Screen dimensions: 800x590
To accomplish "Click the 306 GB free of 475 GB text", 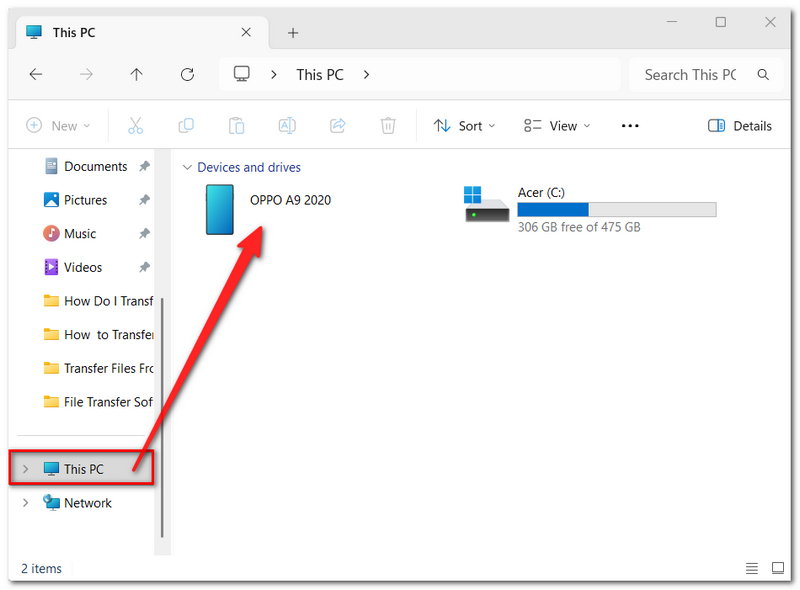I will 579,227.
